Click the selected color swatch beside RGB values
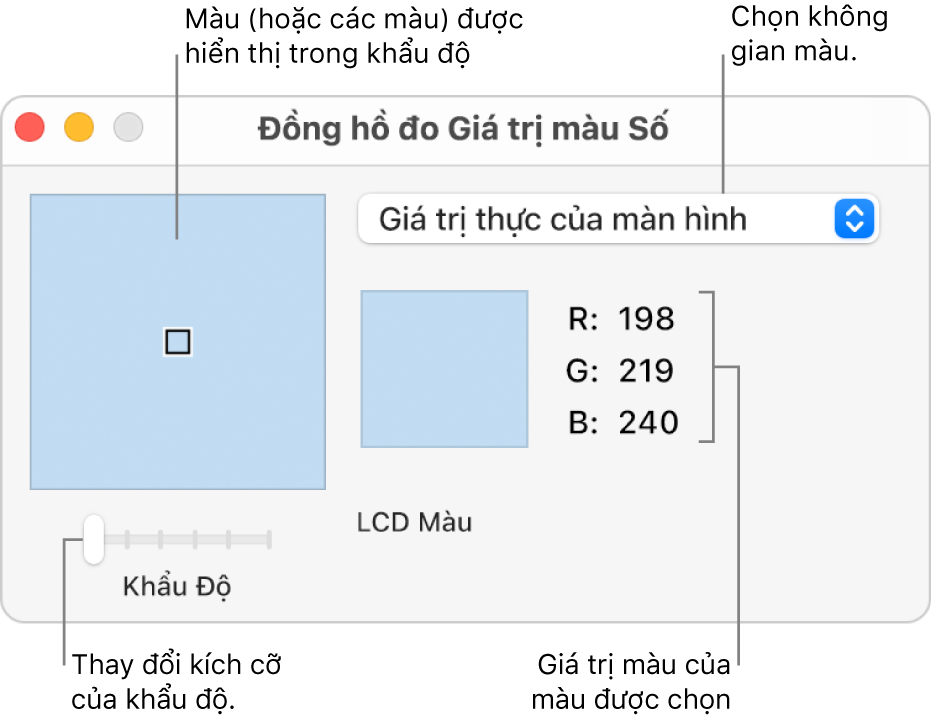 (444, 368)
